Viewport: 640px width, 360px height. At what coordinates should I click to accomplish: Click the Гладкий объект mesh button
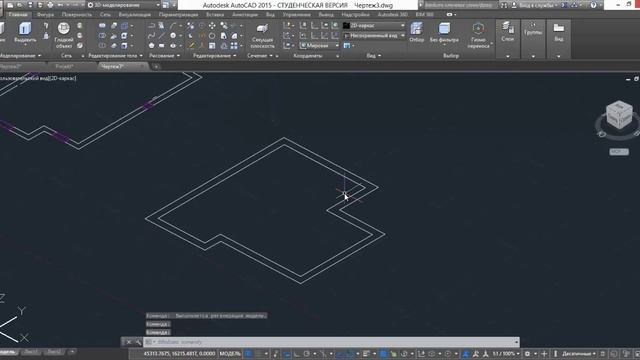(64, 35)
